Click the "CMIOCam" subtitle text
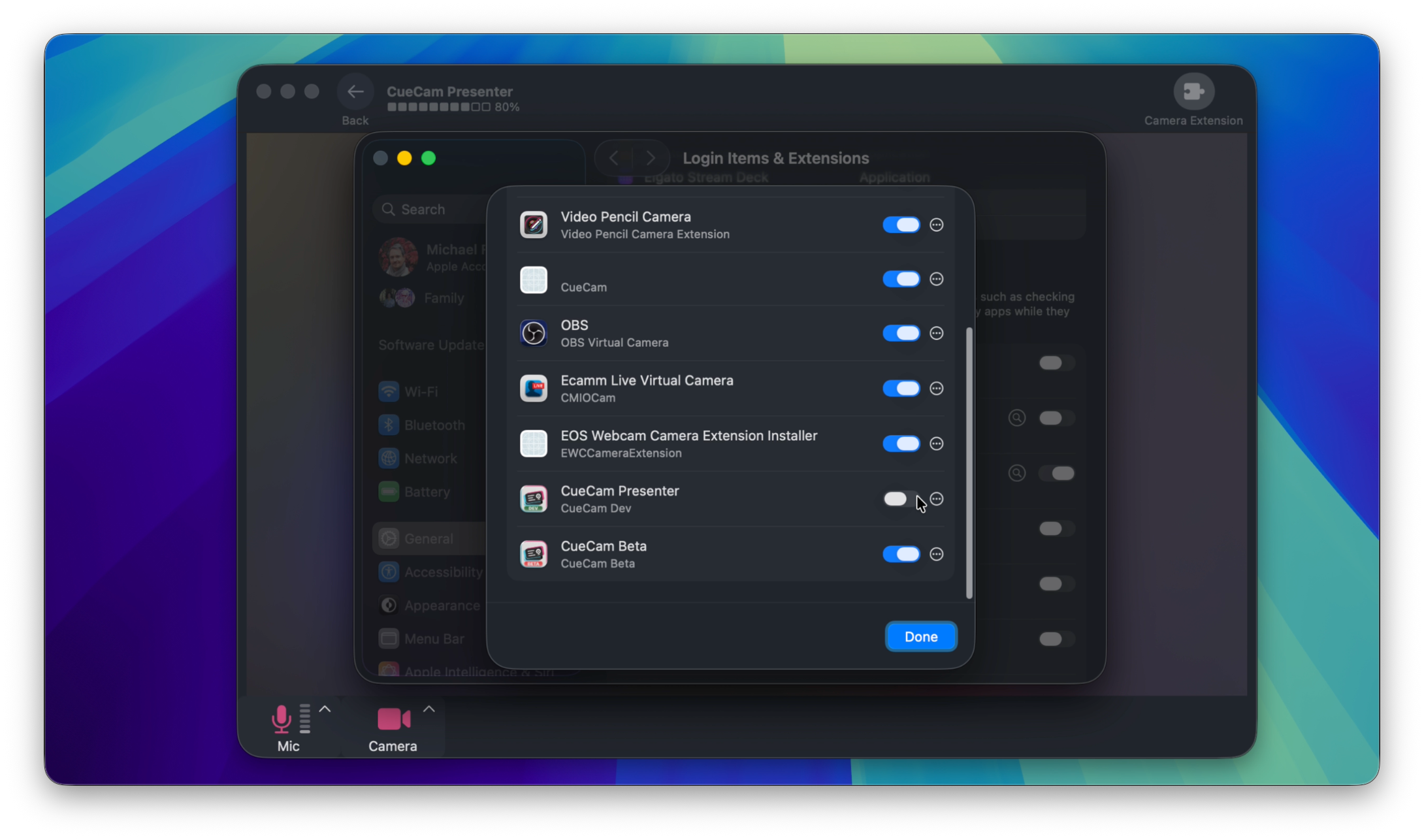 pyautogui.click(x=588, y=398)
